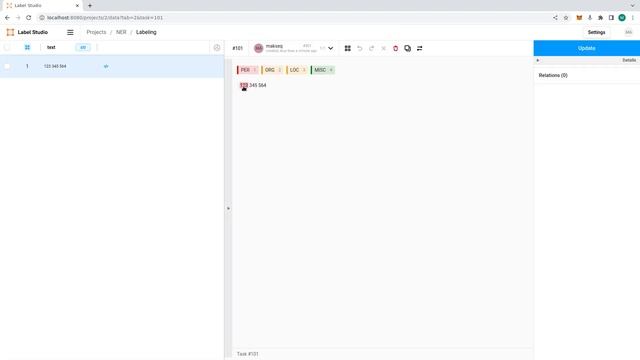
Task: Click the Labeling breadcrumb
Action: (146, 32)
